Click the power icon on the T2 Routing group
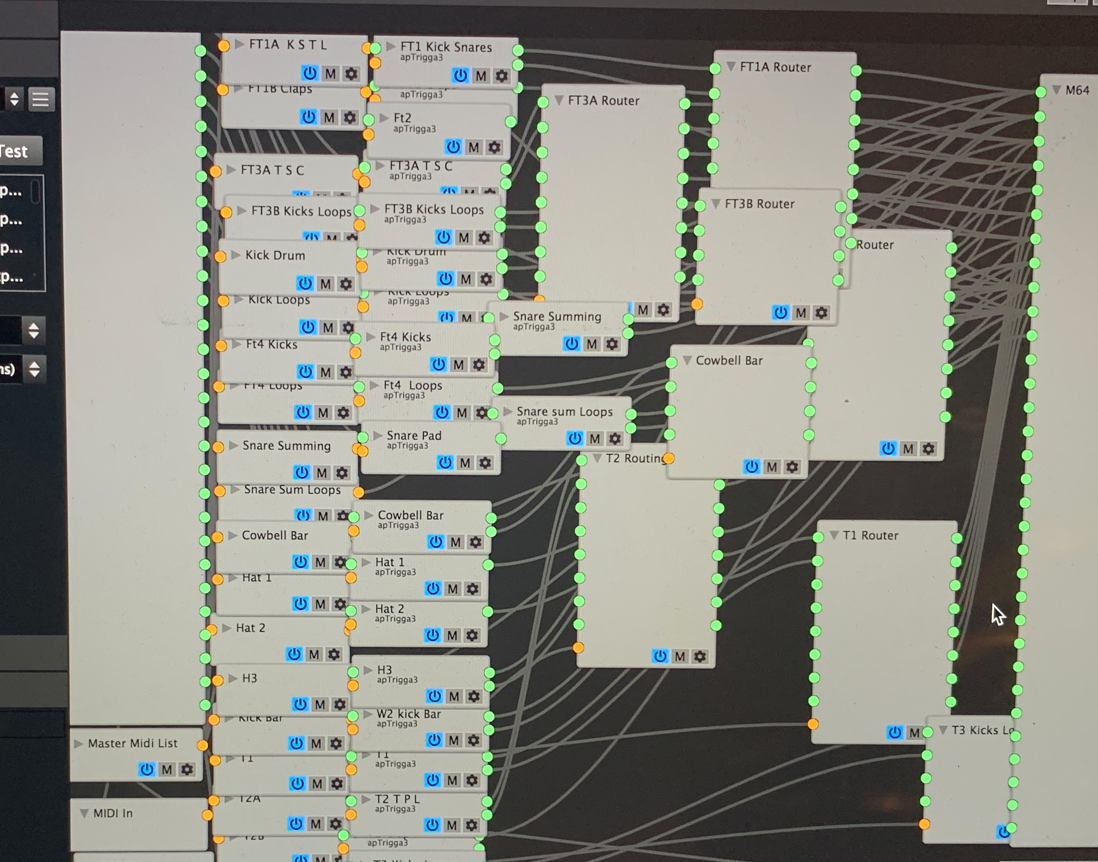This screenshot has height=862, width=1098. [x=659, y=657]
